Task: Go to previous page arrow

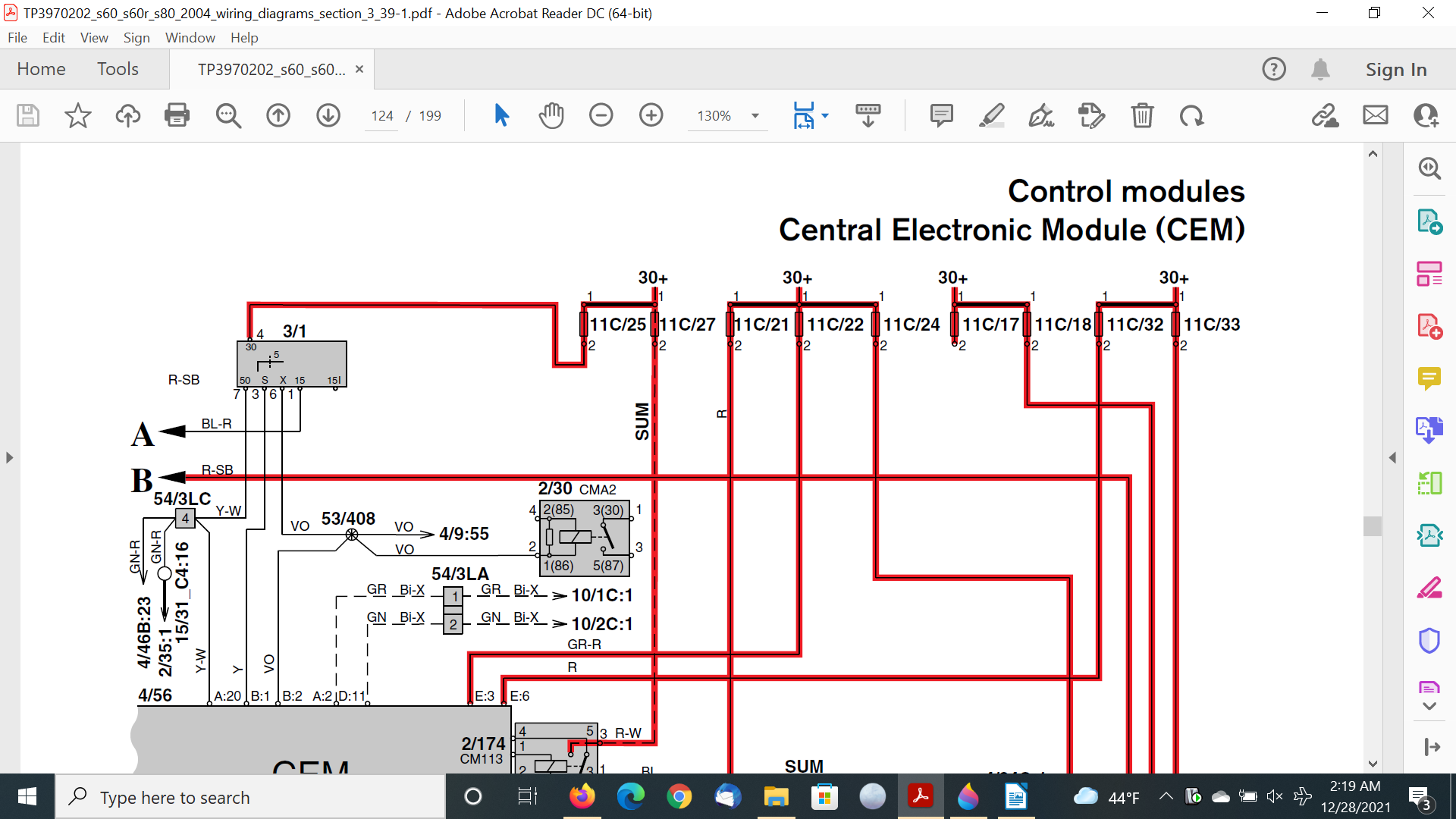Action: (x=278, y=115)
